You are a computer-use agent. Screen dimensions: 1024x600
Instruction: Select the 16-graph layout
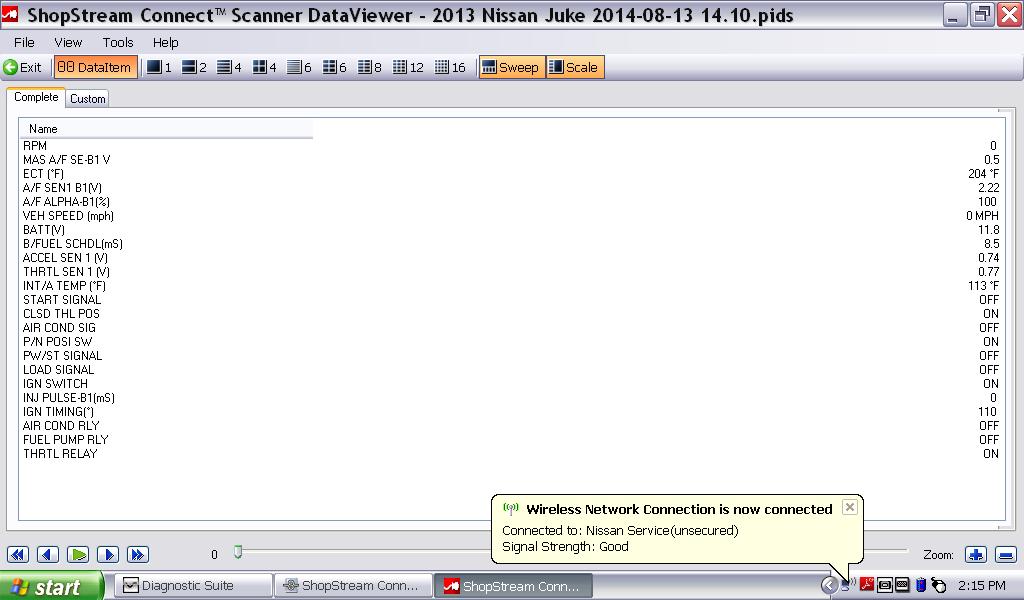point(450,67)
